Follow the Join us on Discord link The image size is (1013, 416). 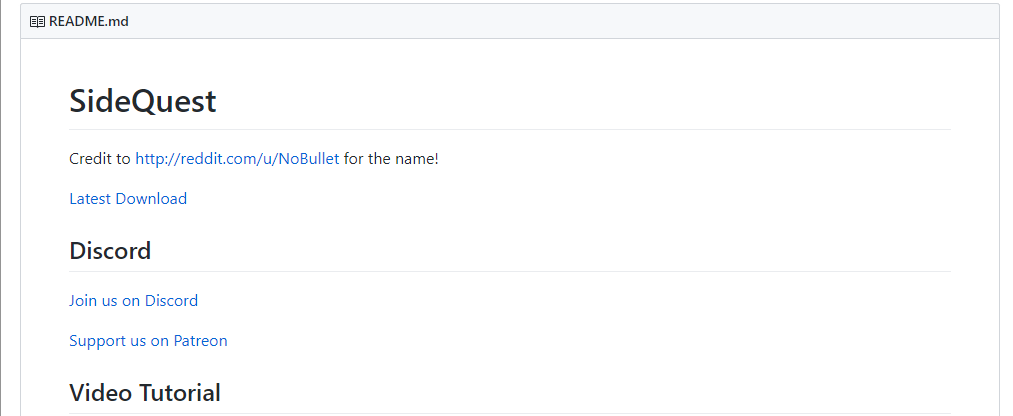point(134,300)
